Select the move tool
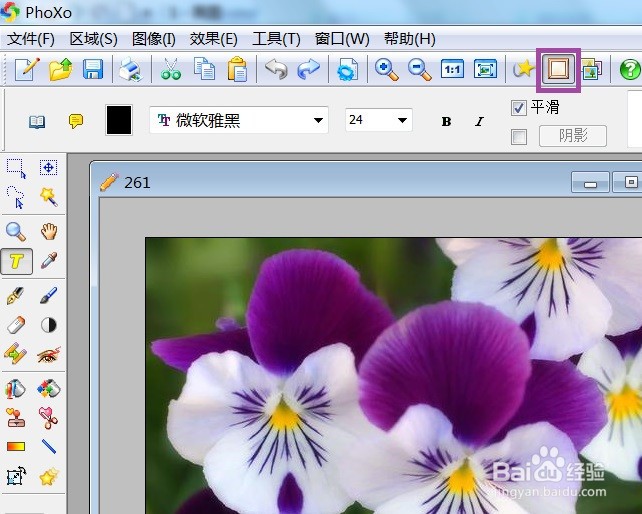Image resolution: width=642 pixels, height=514 pixels. point(48,168)
